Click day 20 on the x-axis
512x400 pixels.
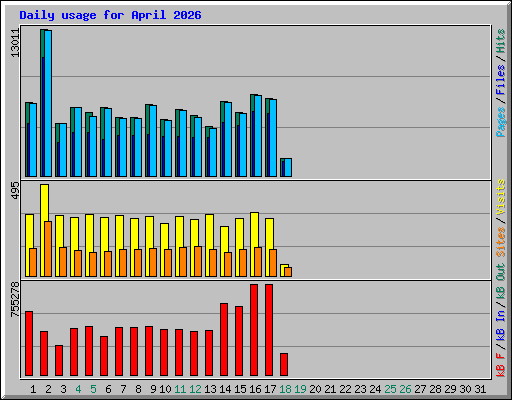coord(315,389)
